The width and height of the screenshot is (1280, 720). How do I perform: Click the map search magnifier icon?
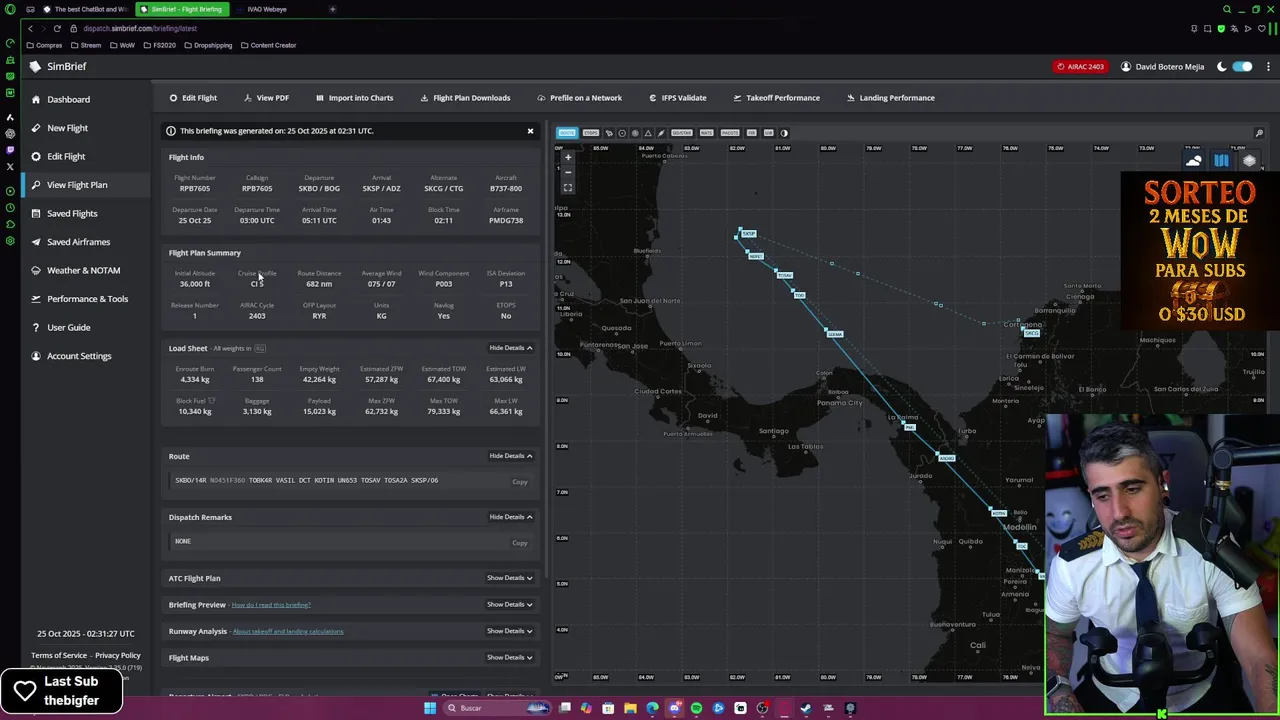[1259, 133]
